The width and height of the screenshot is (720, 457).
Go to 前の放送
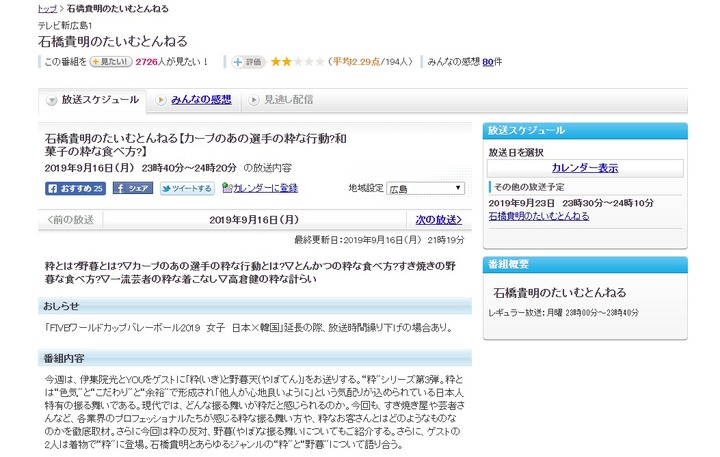71,220
